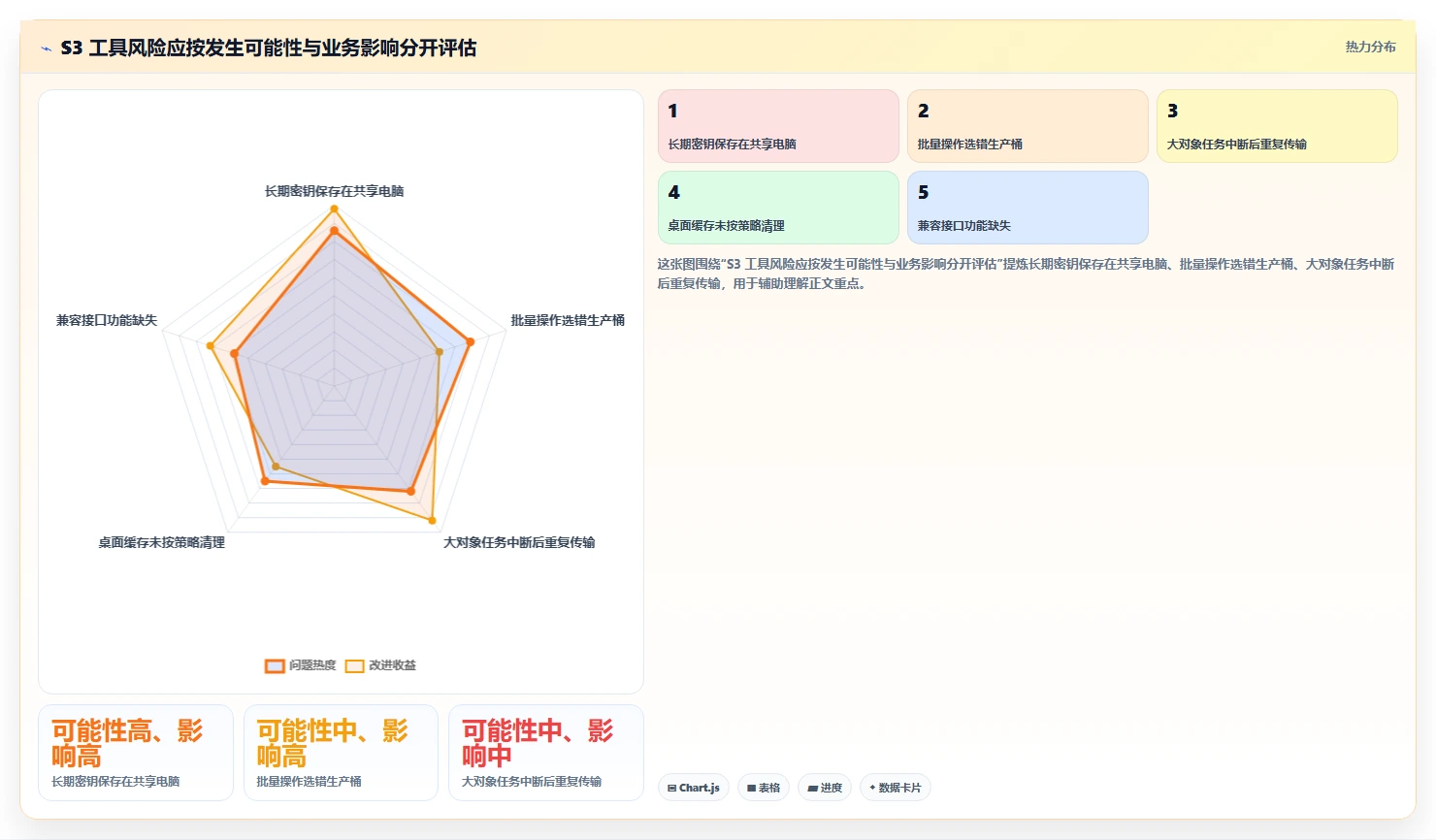Open the 可能性中、影响高 summary card
This screenshot has width=1436, height=840.
tap(341, 753)
